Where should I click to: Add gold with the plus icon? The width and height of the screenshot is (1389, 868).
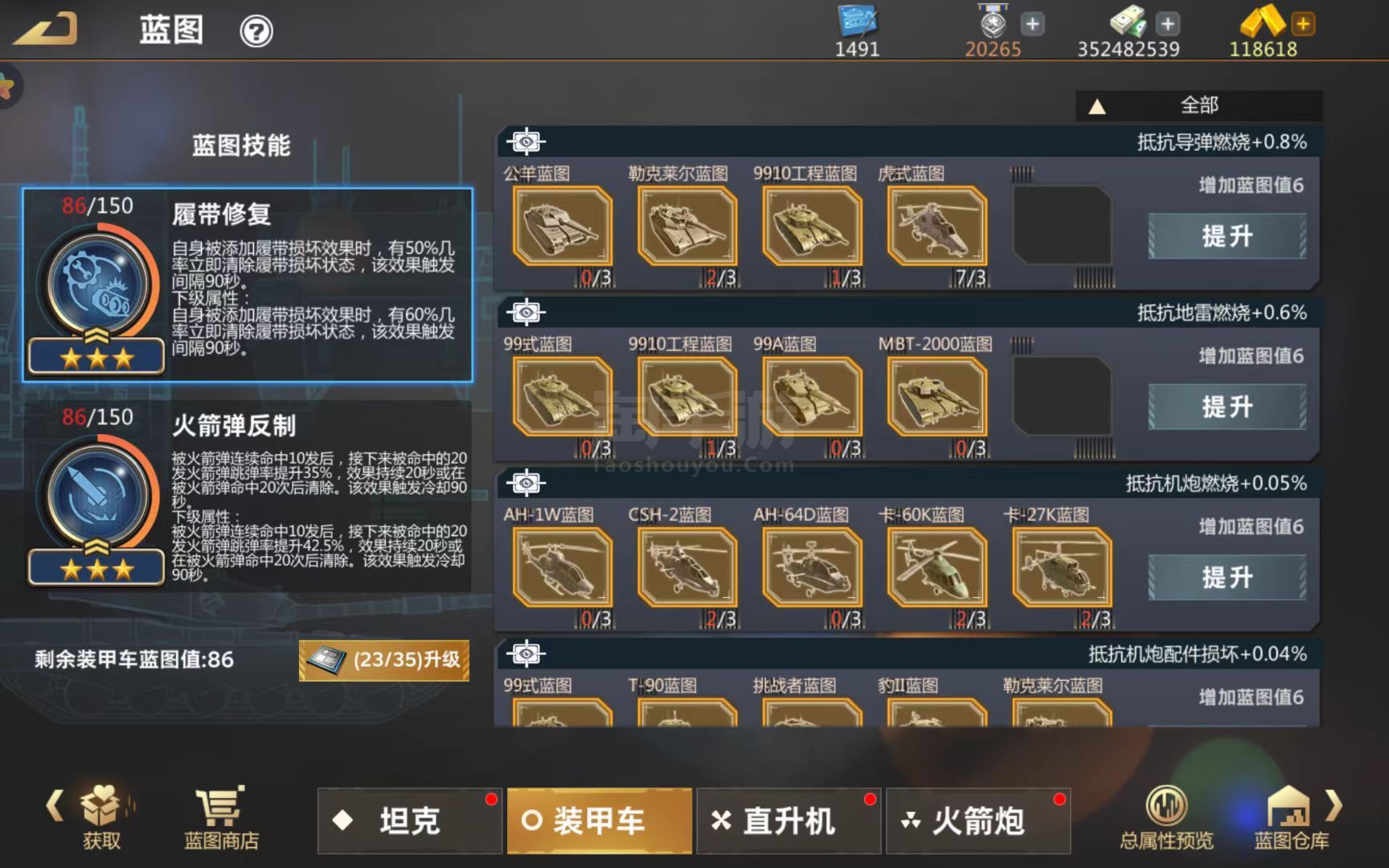point(1303,24)
